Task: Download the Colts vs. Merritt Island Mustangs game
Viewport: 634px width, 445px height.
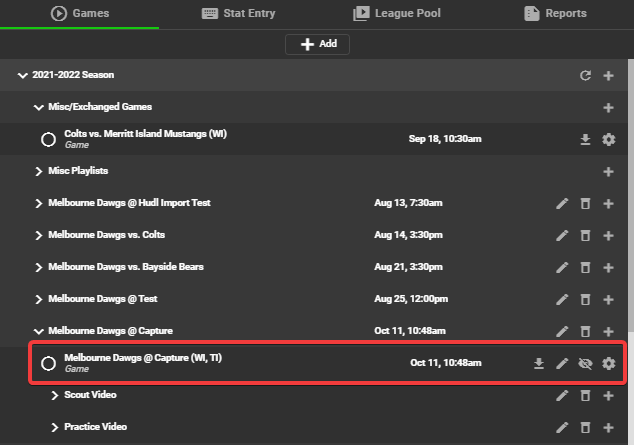Action: (x=585, y=139)
